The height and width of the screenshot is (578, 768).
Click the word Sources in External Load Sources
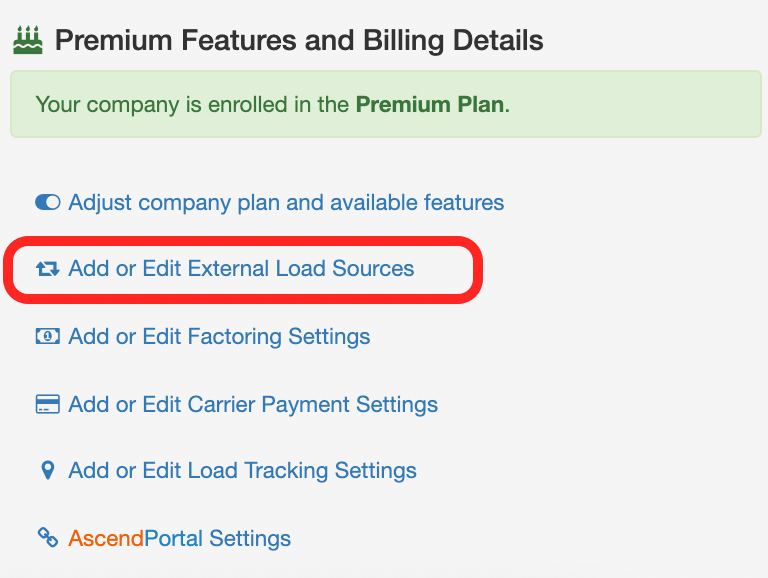(373, 268)
